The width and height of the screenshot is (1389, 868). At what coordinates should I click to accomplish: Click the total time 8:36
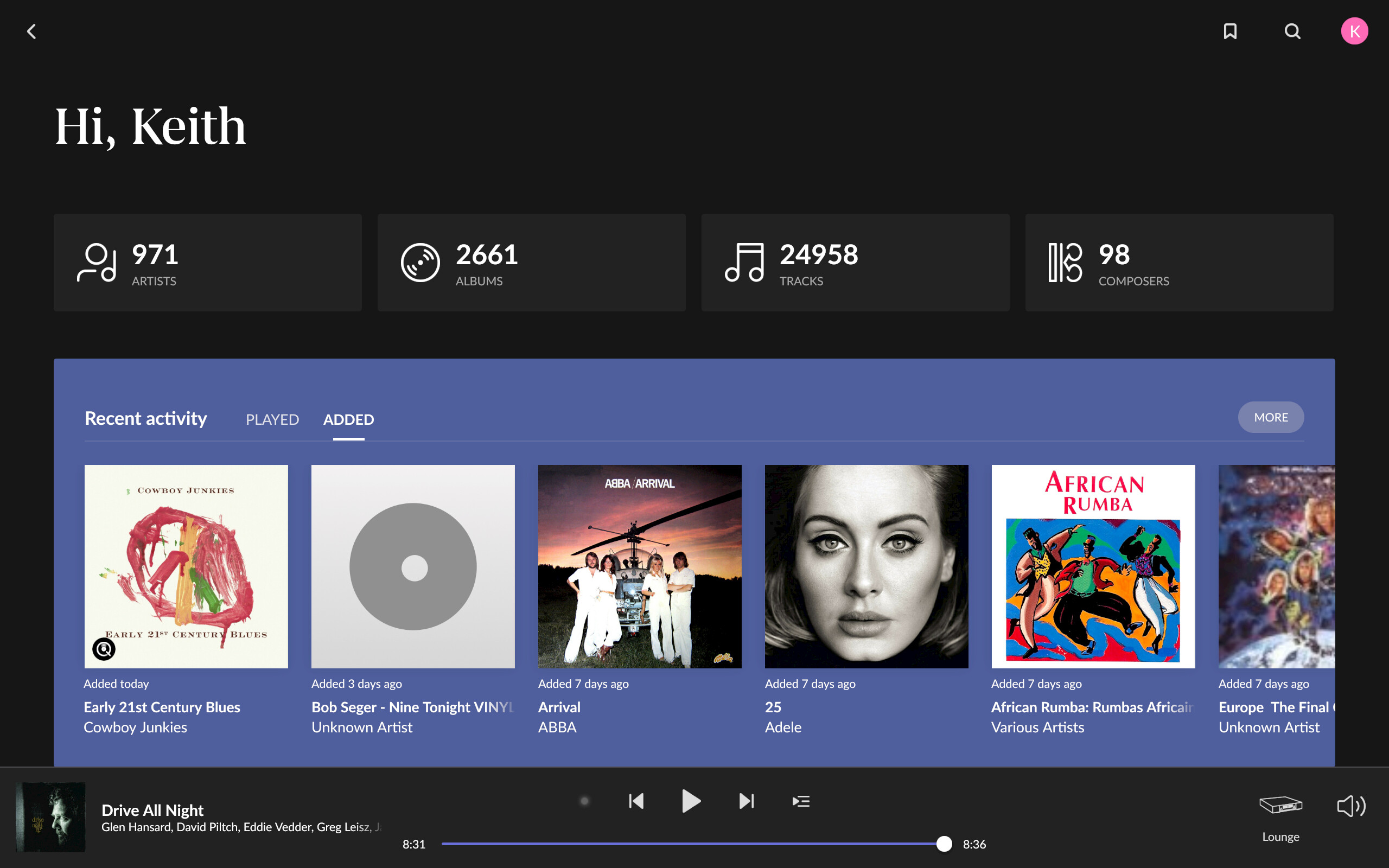(x=974, y=845)
